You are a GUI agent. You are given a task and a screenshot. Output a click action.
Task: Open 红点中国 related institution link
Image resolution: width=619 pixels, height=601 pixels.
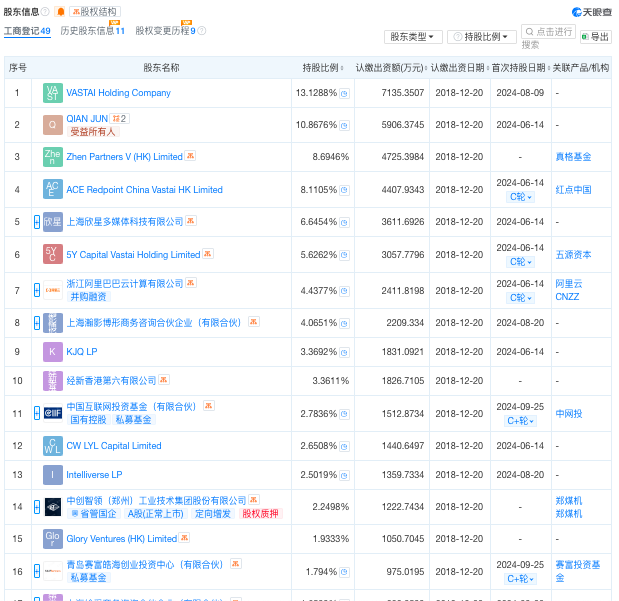click(x=573, y=190)
